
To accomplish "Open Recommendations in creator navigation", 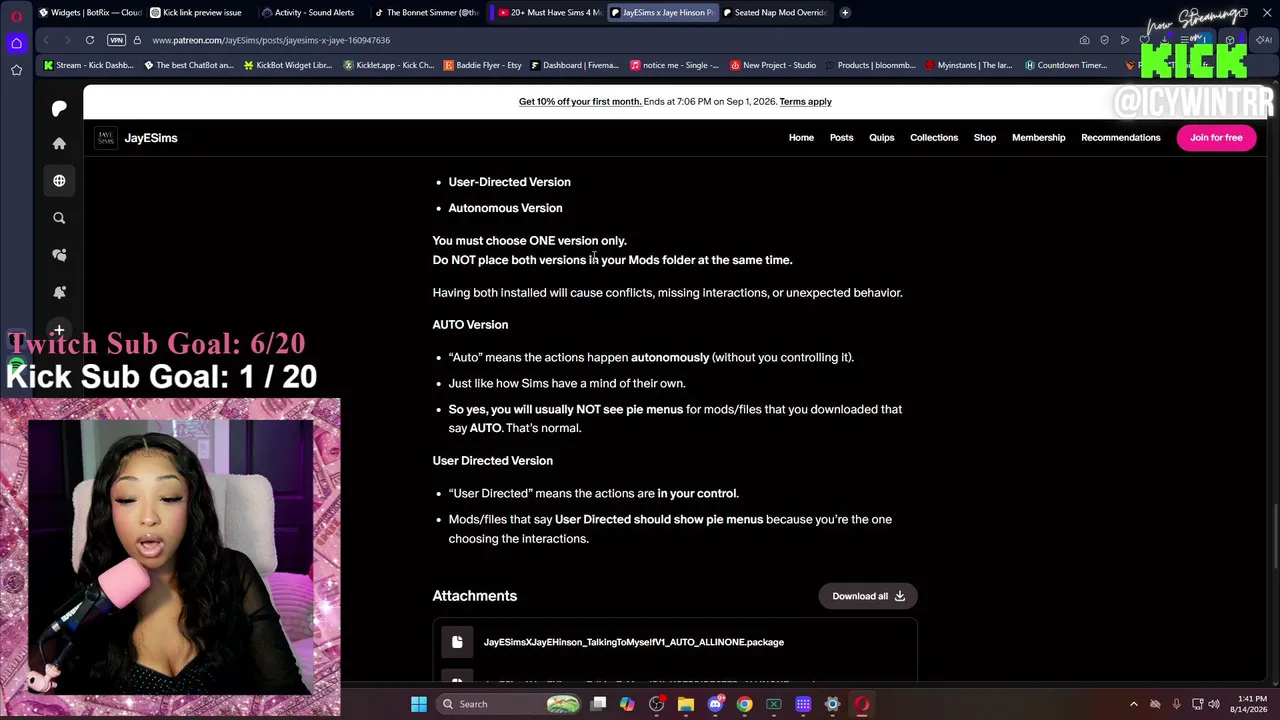I will [1120, 138].
